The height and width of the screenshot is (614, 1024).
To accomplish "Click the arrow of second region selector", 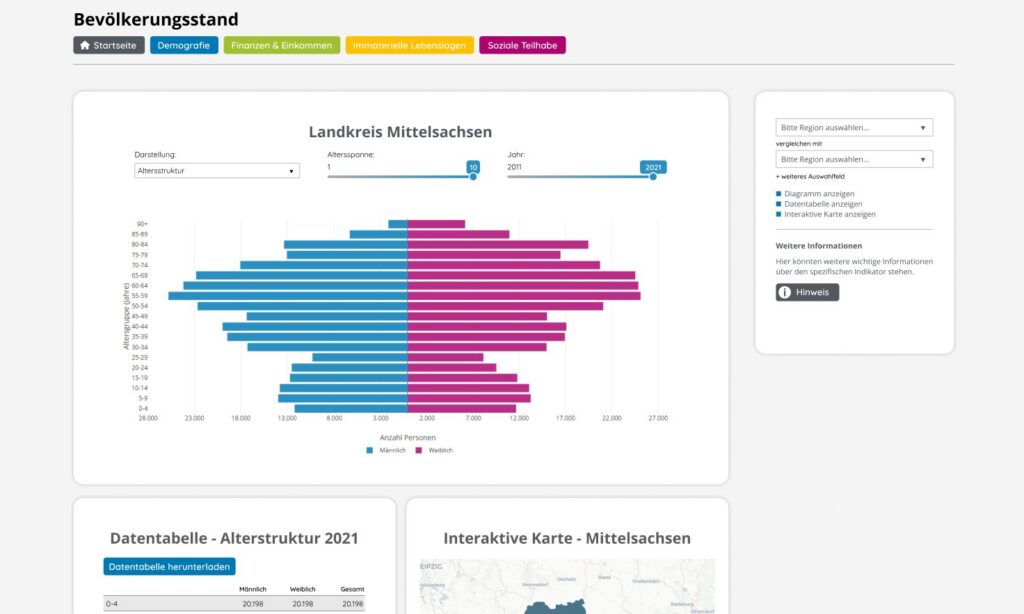I will (x=923, y=159).
